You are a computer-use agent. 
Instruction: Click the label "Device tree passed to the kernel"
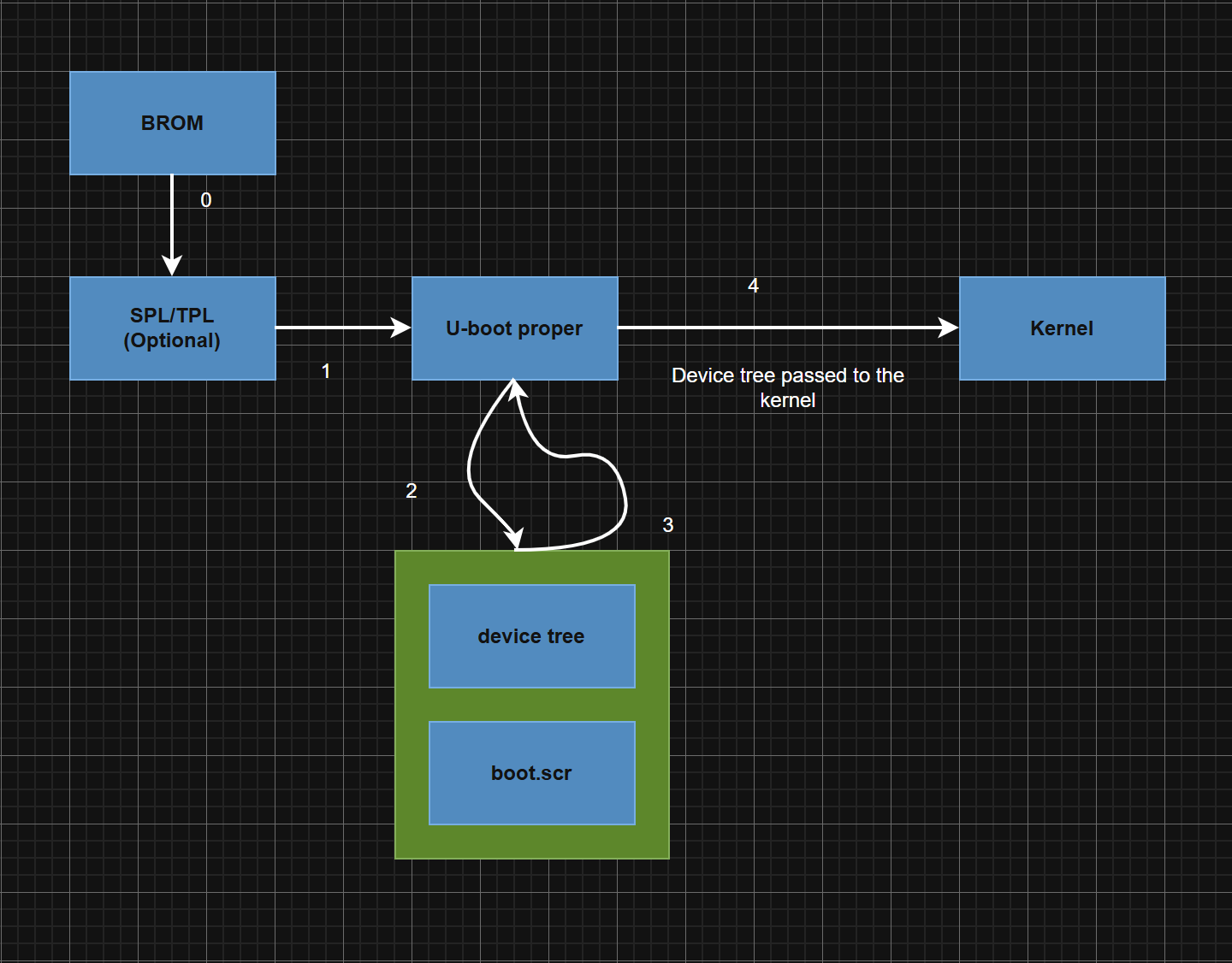[x=788, y=387]
